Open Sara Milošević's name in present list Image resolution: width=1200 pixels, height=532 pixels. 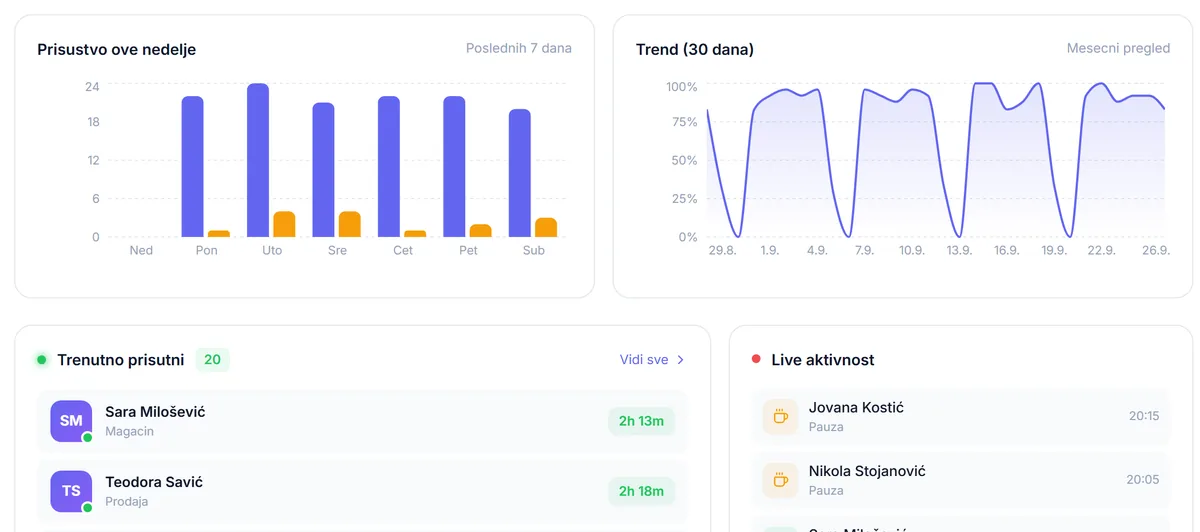[155, 412]
